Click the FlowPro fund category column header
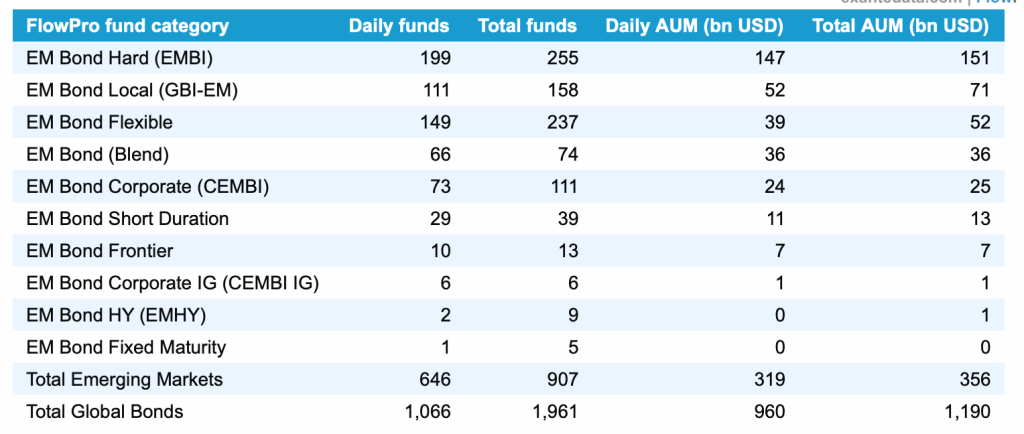1024x434 pixels. [x=127, y=26]
